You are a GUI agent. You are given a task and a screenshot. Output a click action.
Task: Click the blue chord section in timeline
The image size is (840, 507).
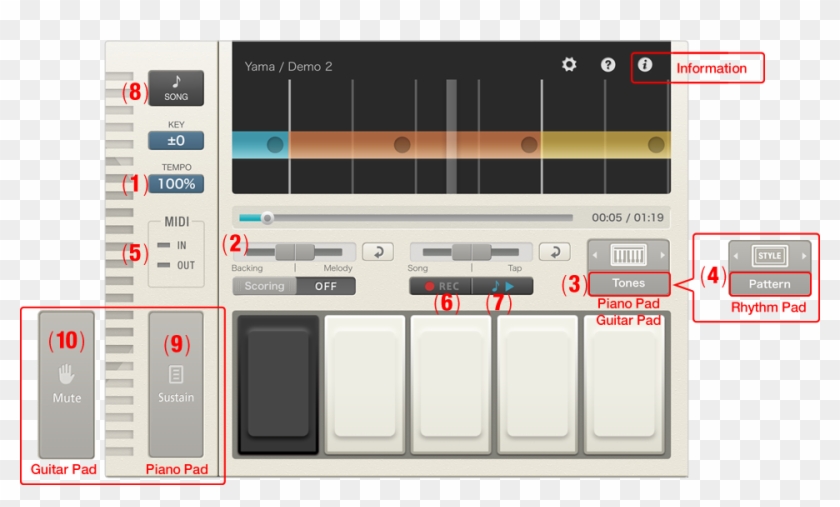[260, 145]
